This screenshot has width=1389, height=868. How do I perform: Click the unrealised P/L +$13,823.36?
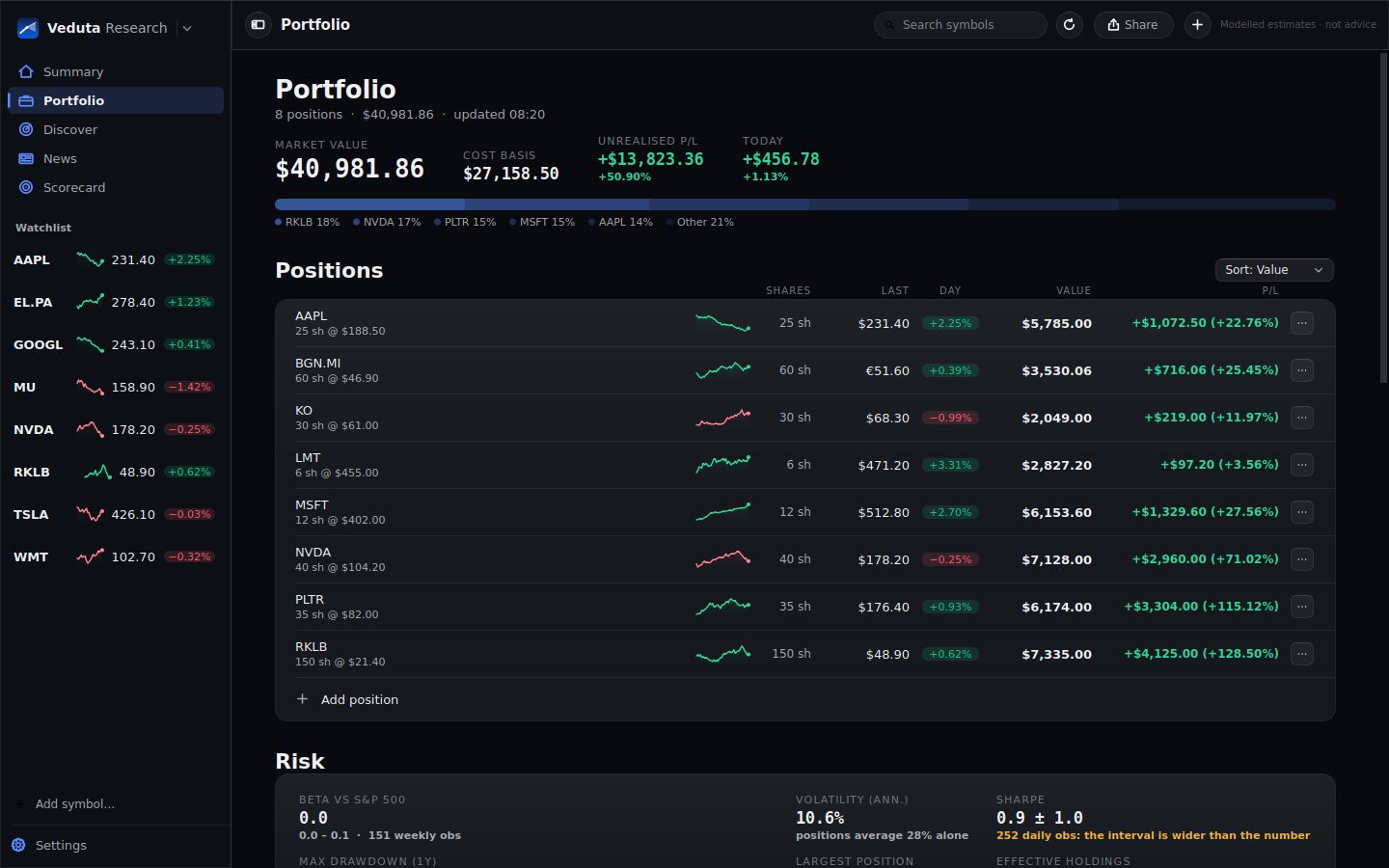point(651,159)
